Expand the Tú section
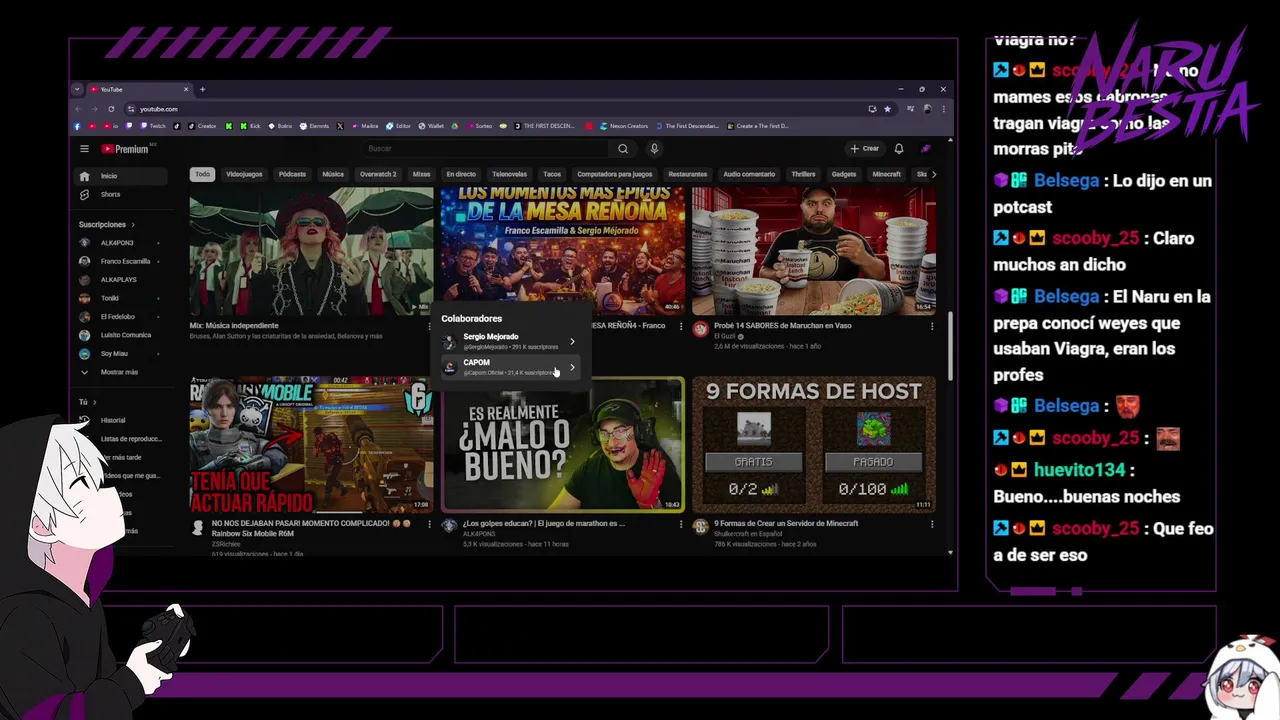The image size is (1280, 720). (x=88, y=402)
